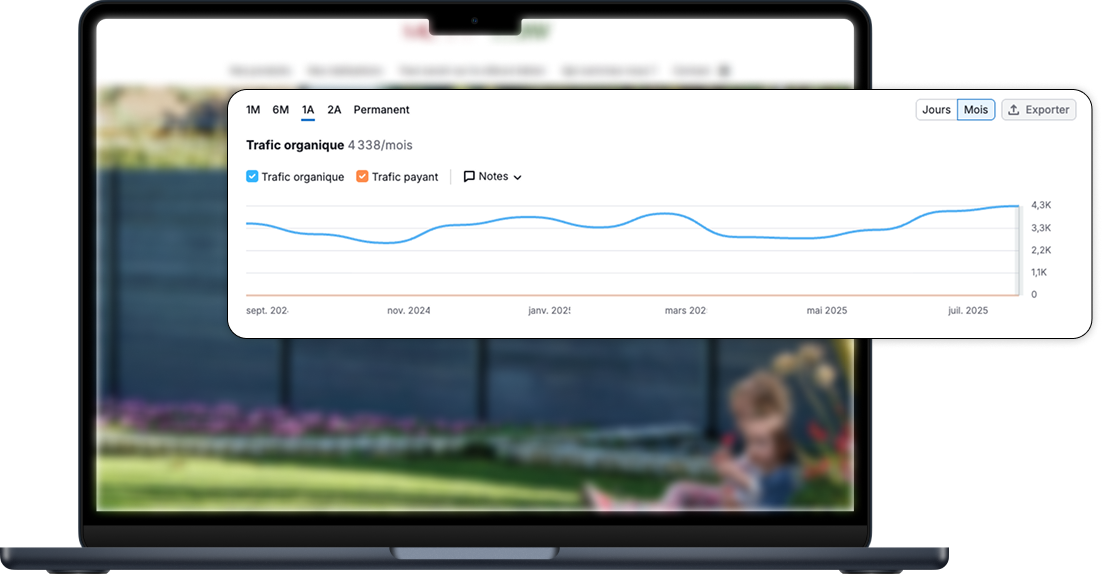Click the Trafic organique 4 338/mois heading
Viewport: 1103px width, 574px height.
click(329, 145)
